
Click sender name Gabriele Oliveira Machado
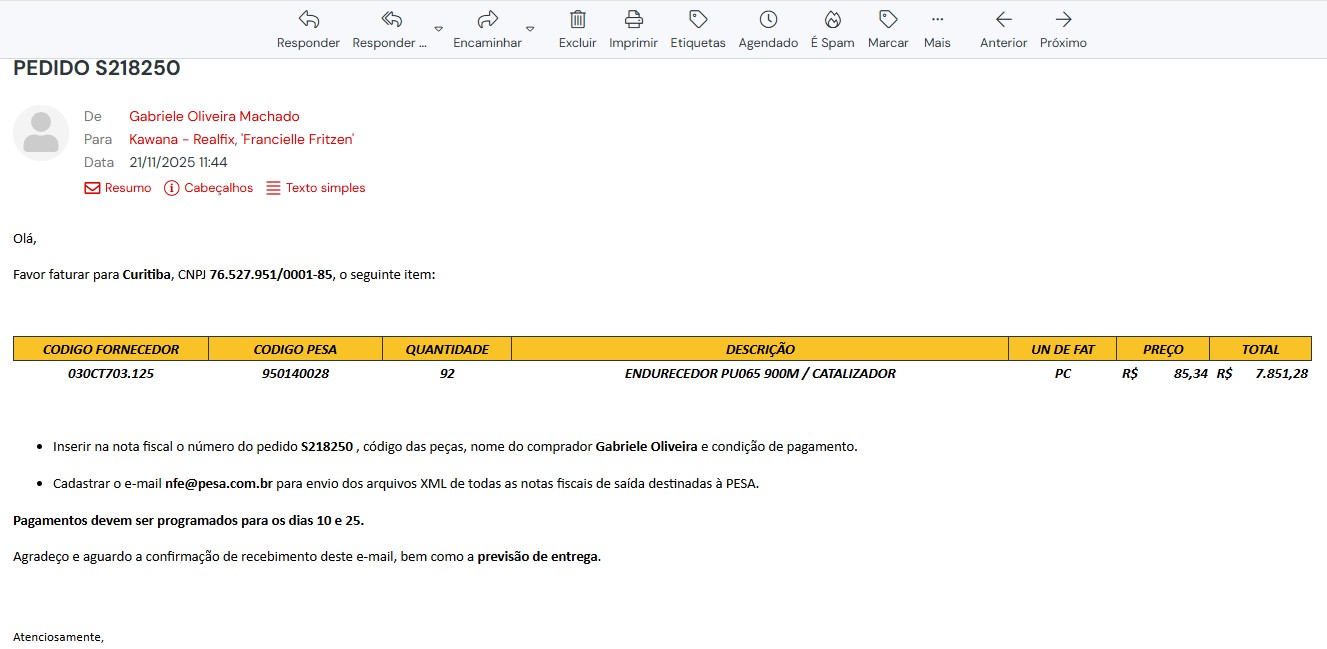(214, 117)
